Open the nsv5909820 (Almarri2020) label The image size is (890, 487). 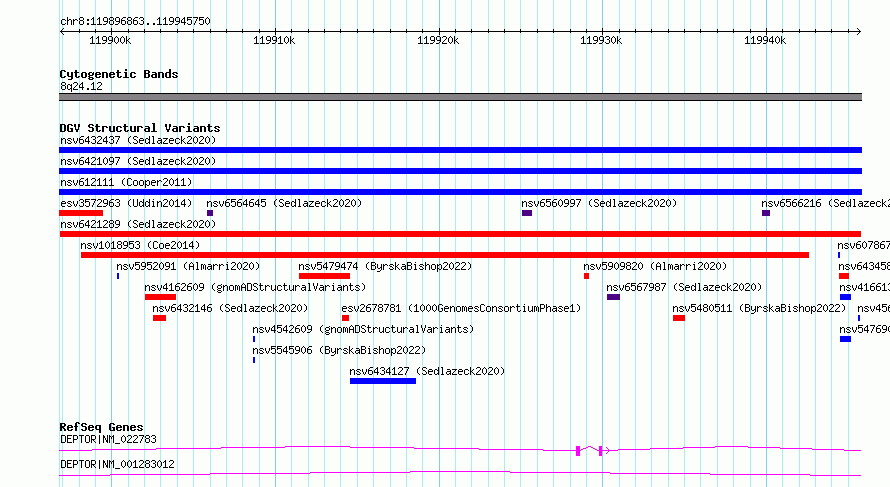click(655, 266)
